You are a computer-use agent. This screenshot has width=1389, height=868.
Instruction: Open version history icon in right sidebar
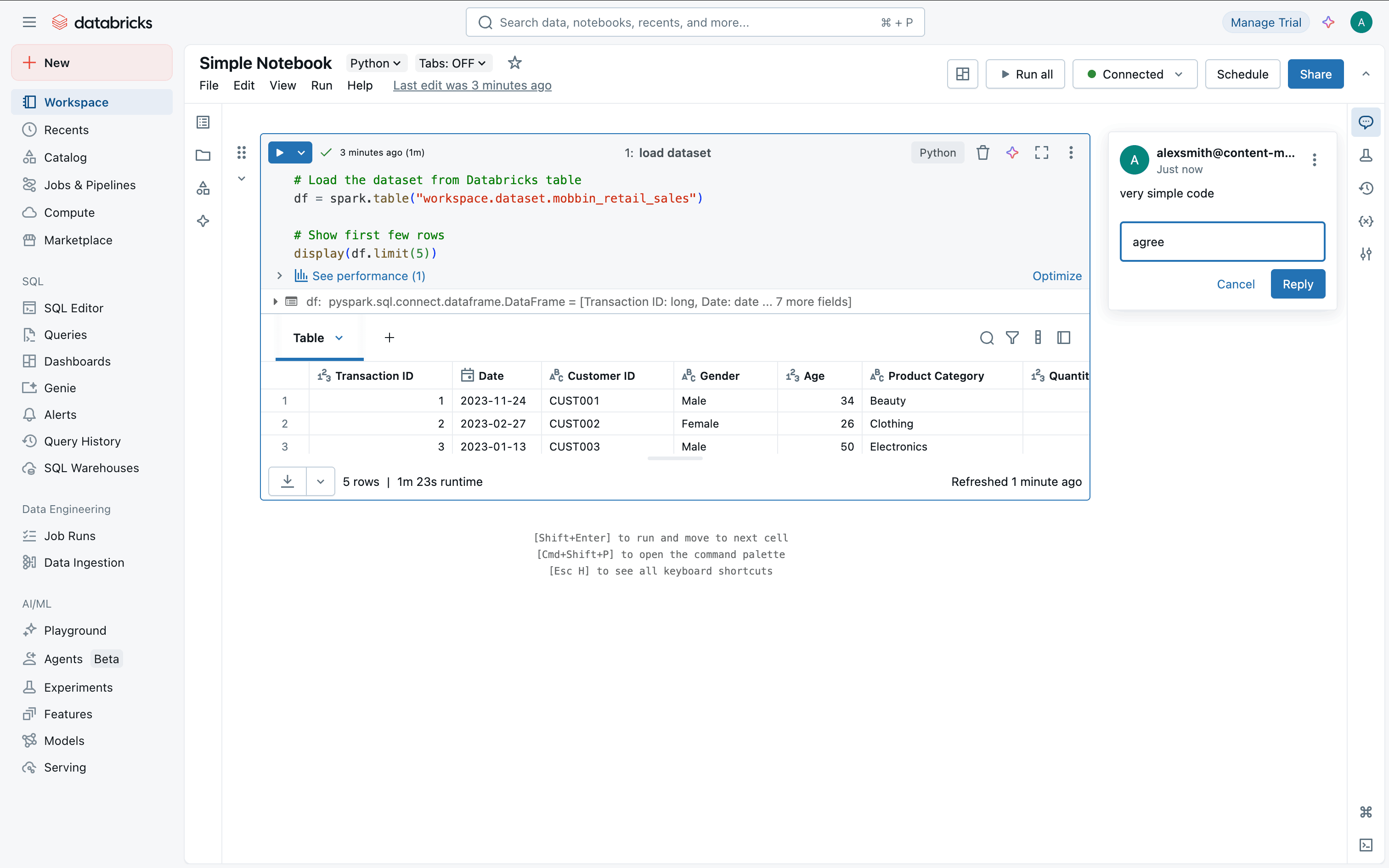pyautogui.click(x=1366, y=188)
